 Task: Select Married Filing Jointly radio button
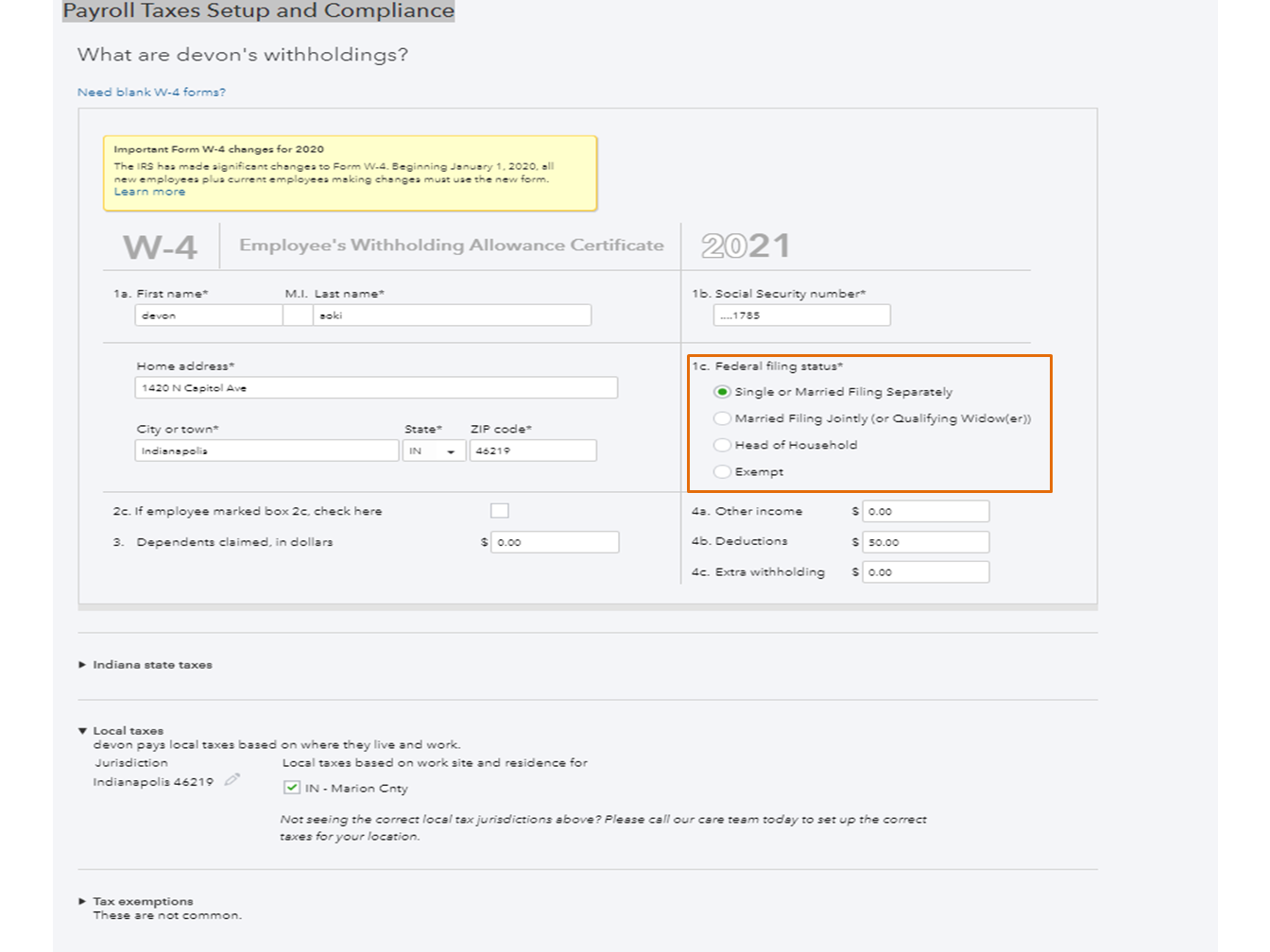[723, 418]
